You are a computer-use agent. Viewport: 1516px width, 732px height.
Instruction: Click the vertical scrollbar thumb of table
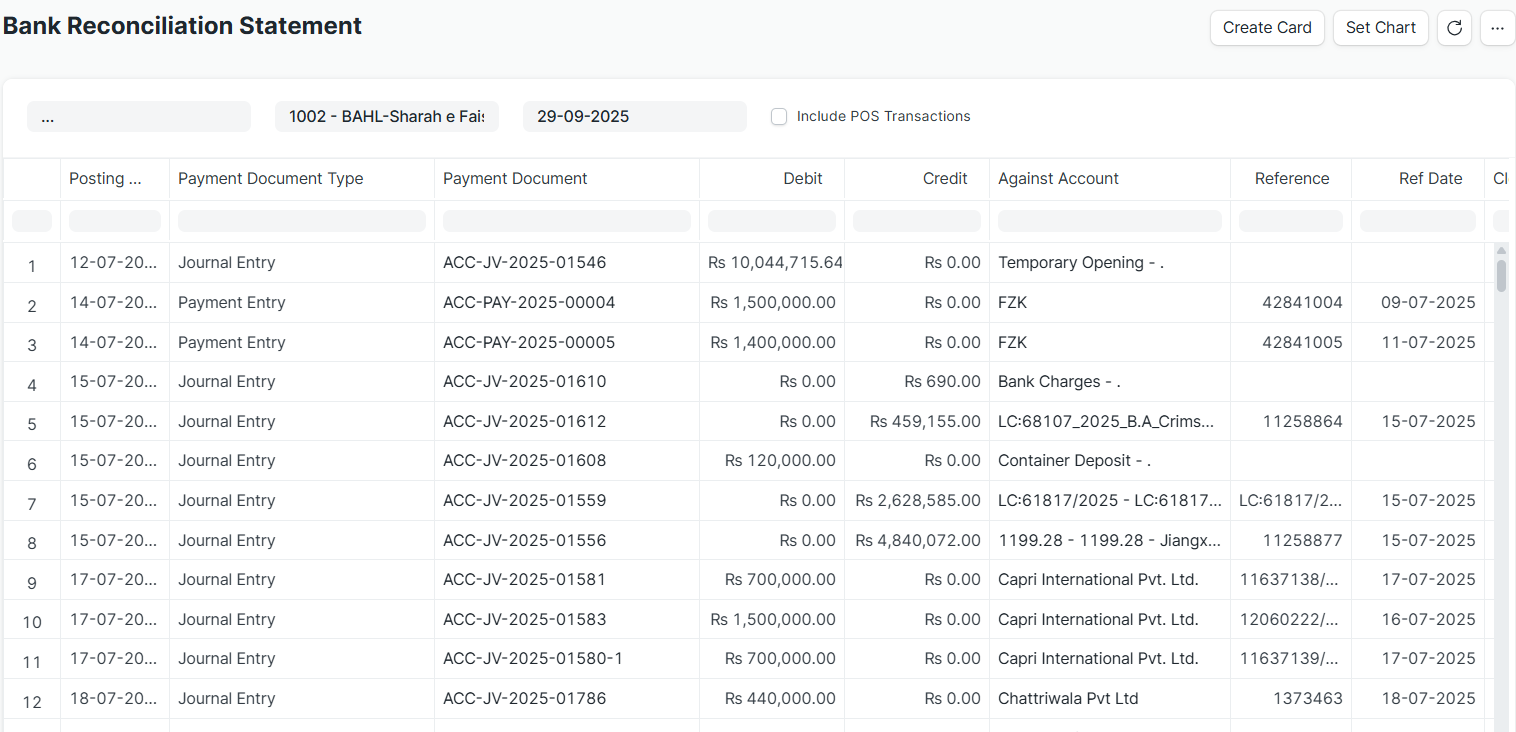[1501, 275]
